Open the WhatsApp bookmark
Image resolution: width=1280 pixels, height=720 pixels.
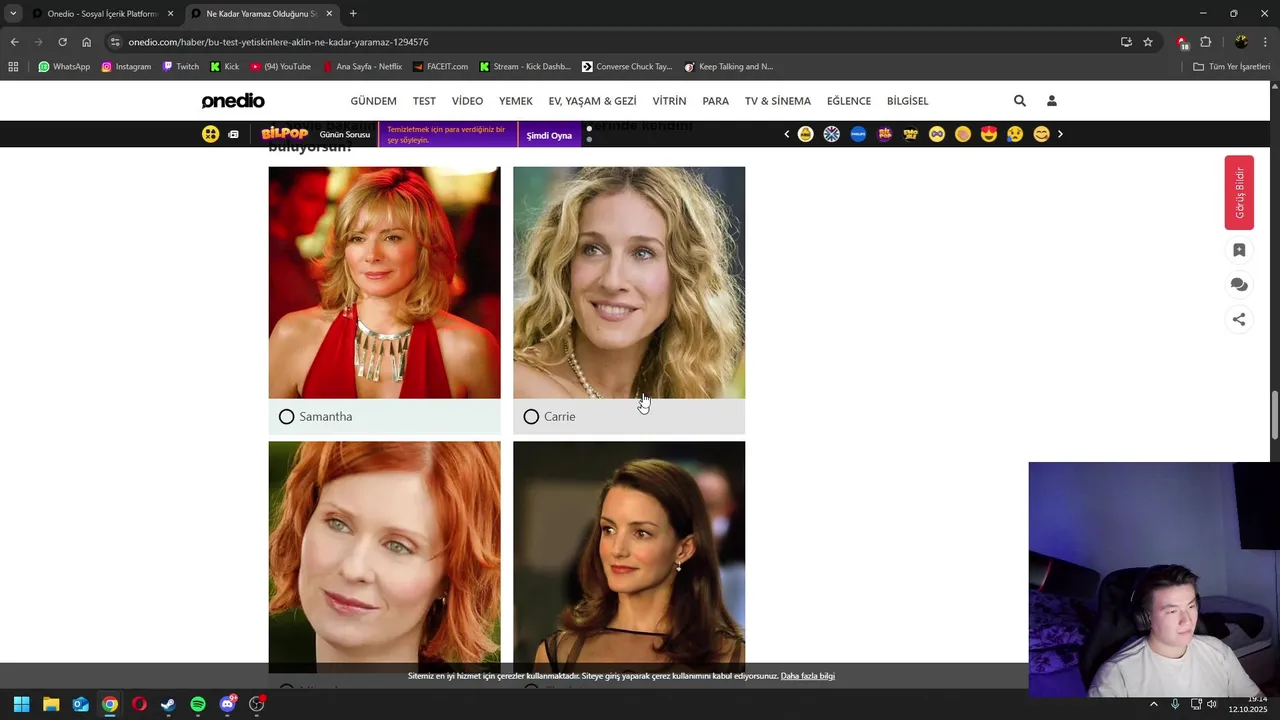64,67
